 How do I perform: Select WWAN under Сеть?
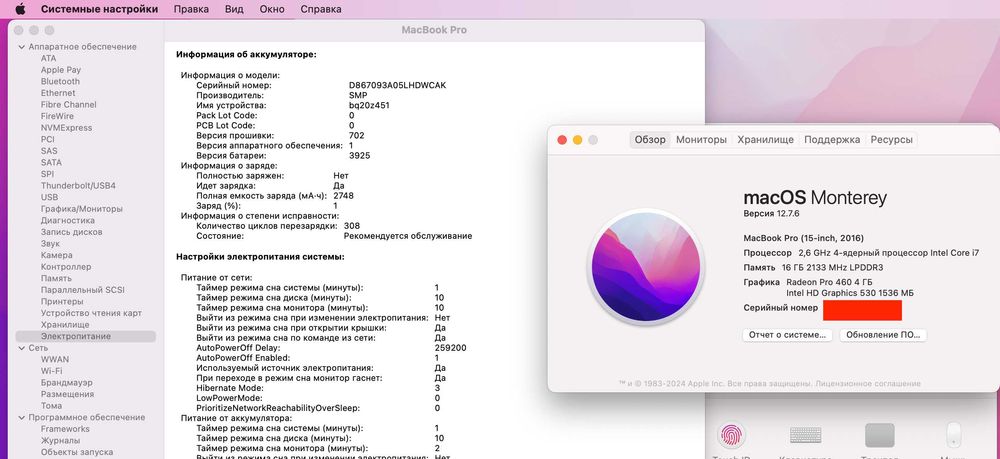tap(55, 360)
